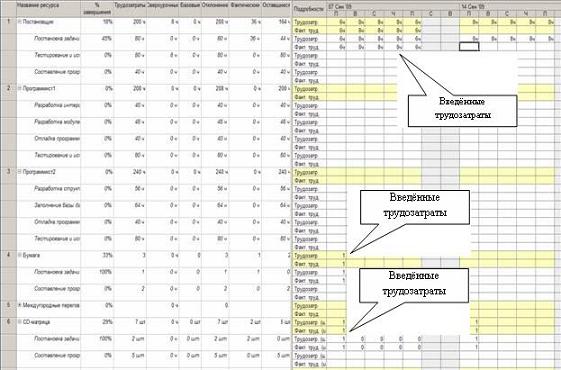This screenshot has height=370, width=561.
Task: Select the Отклонение column header
Action: click(215, 9)
